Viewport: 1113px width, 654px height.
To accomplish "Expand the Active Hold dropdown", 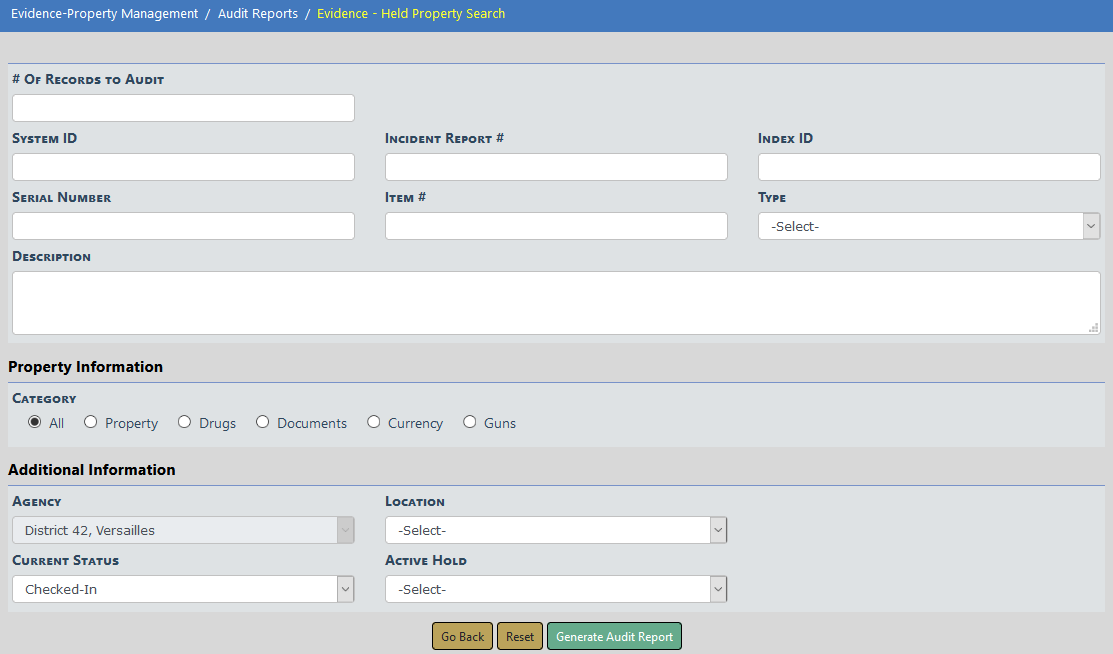I will point(555,589).
